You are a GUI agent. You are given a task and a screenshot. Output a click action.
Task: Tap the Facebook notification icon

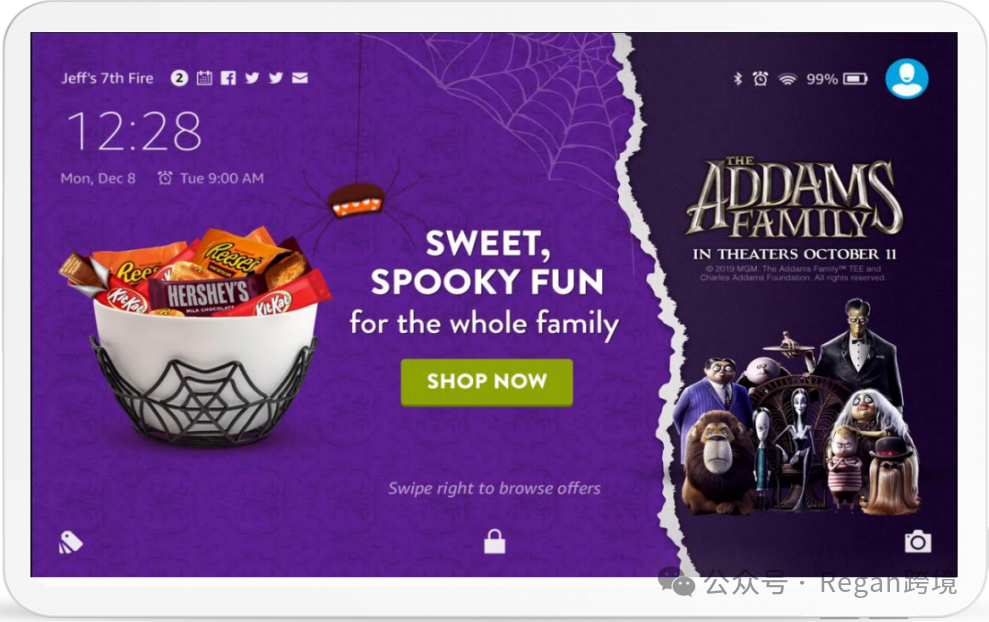228,78
